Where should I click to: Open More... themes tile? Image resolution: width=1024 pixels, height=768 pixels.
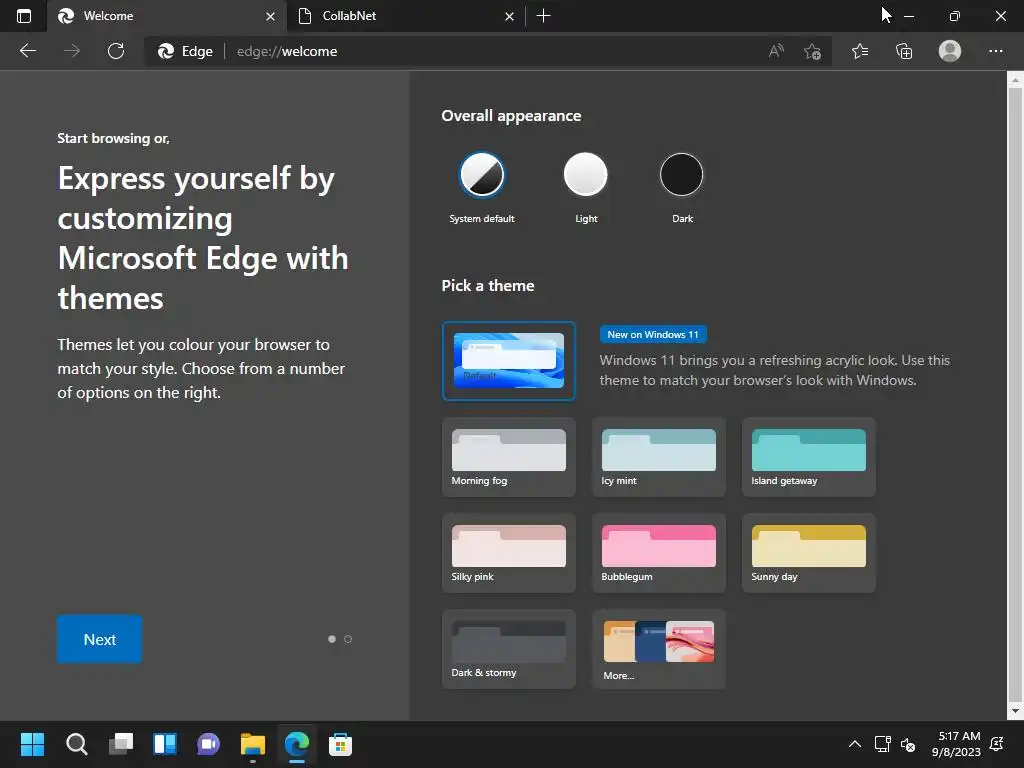tap(658, 649)
